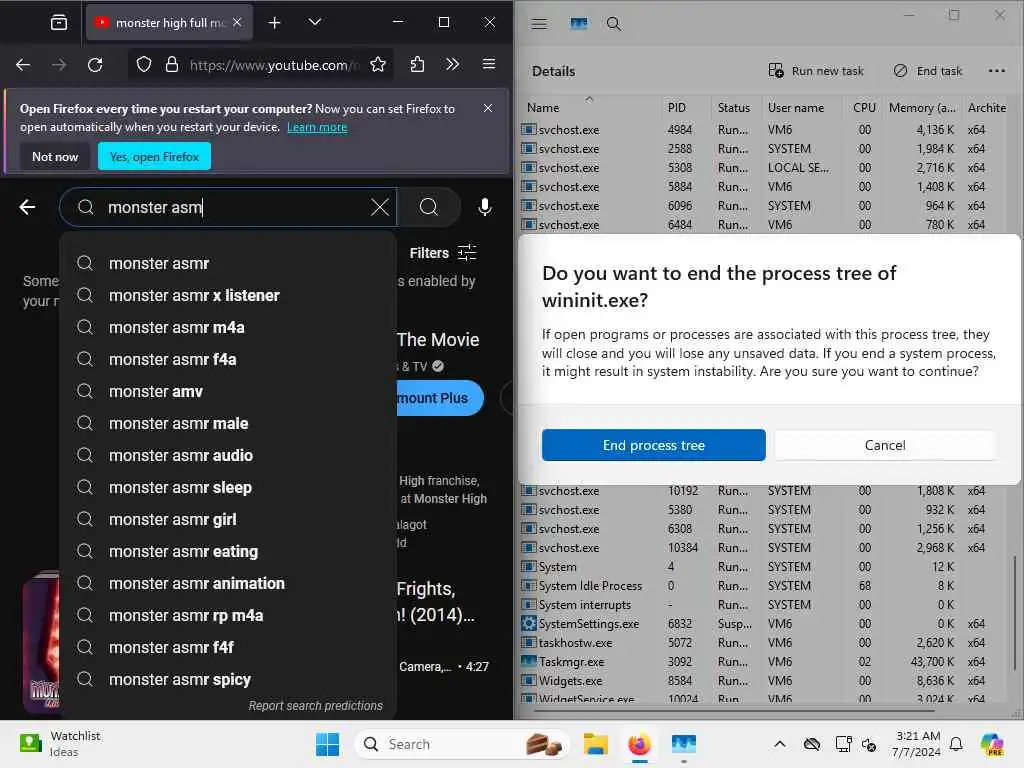The image size is (1024, 768).
Task: Select suggestion monster asmr male
Action: click(227, 424)
